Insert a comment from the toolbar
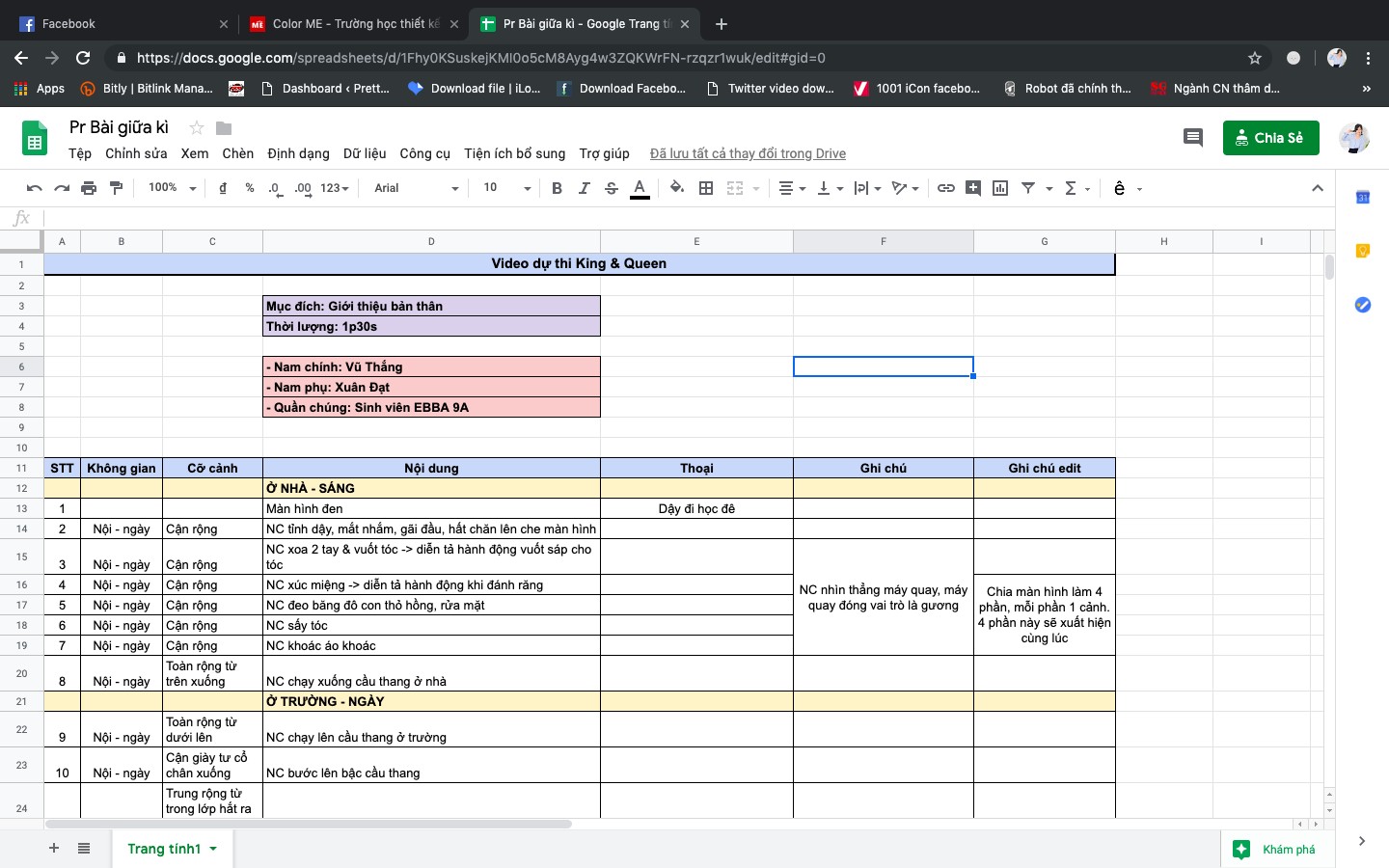The image size is (1389, 868). (973, 188)
